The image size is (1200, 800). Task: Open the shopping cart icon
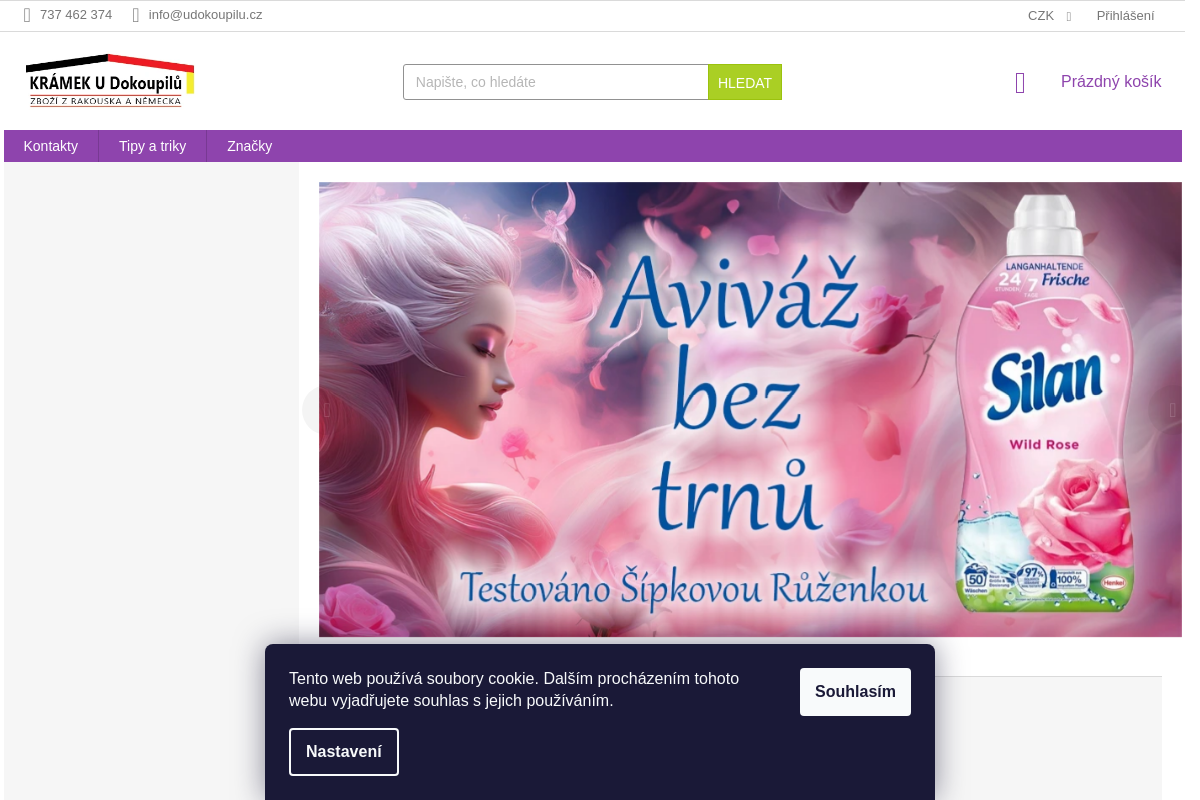1020,83
